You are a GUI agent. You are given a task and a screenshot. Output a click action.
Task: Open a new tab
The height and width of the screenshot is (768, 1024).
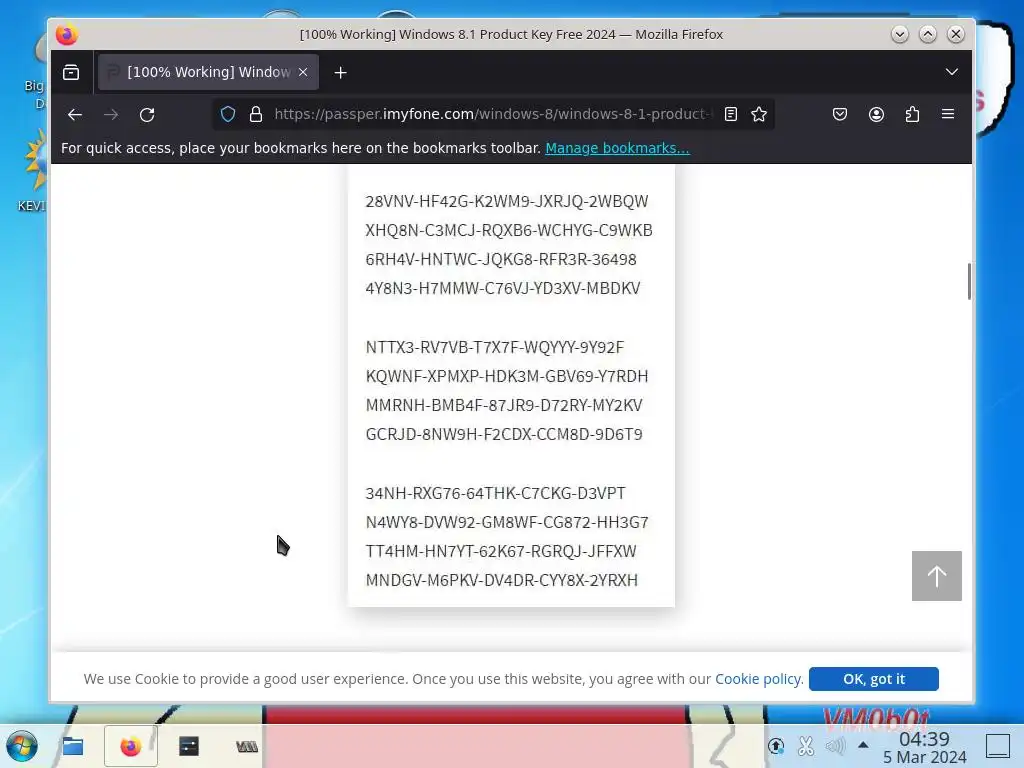[340, 72]
